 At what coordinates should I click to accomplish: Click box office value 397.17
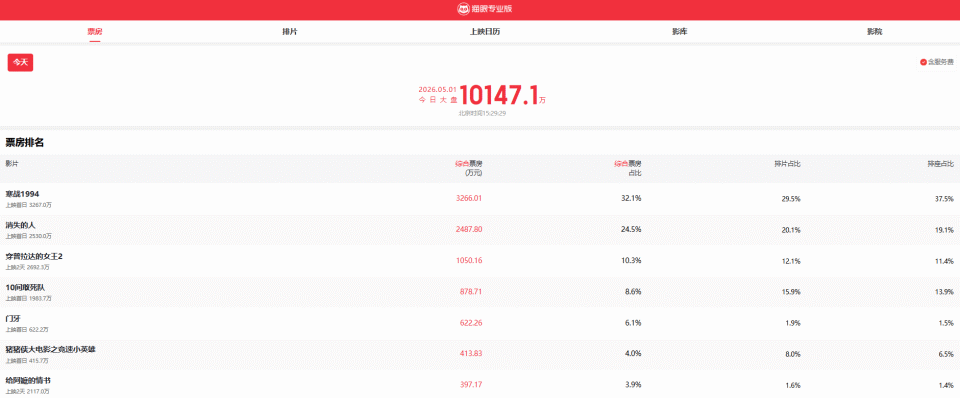(471, 385)
